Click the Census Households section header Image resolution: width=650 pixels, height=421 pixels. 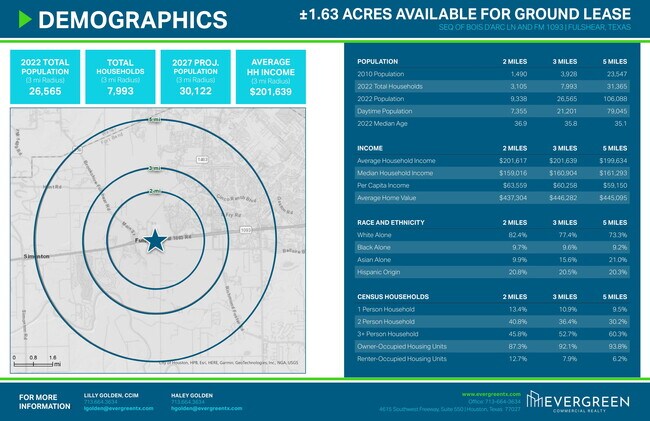click(x=392, y=297)
